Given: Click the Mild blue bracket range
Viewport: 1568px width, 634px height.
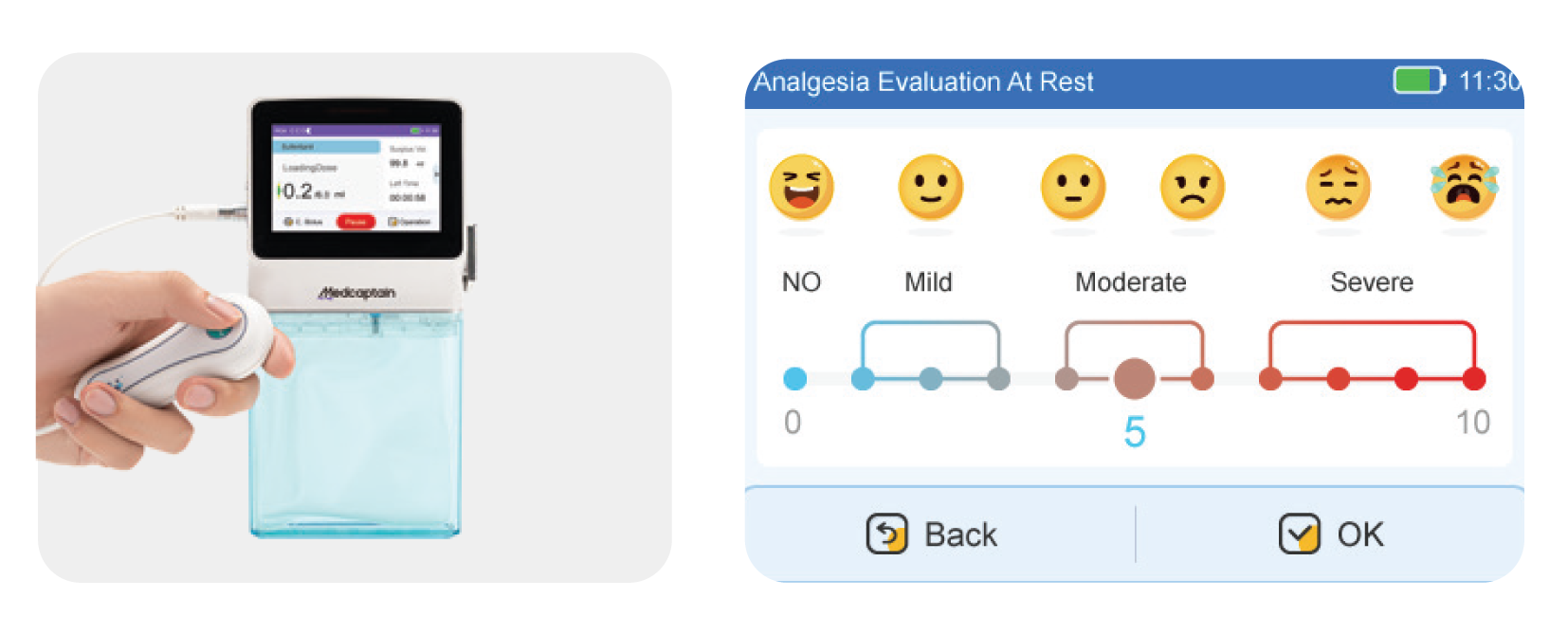Looking at the screenshot, I should 930,350.
